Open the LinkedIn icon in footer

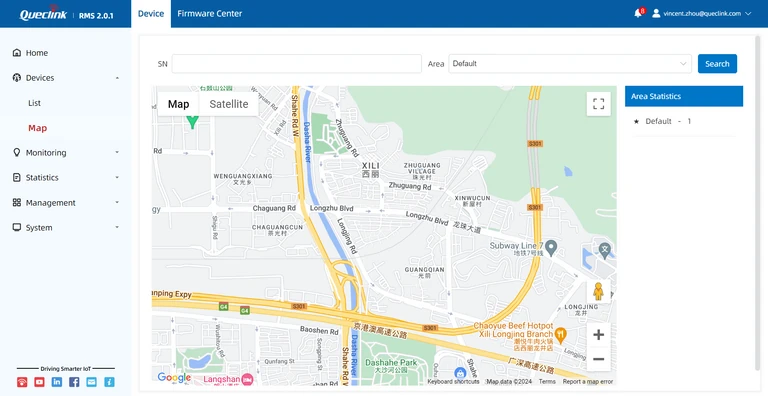(x=57, y=382)
